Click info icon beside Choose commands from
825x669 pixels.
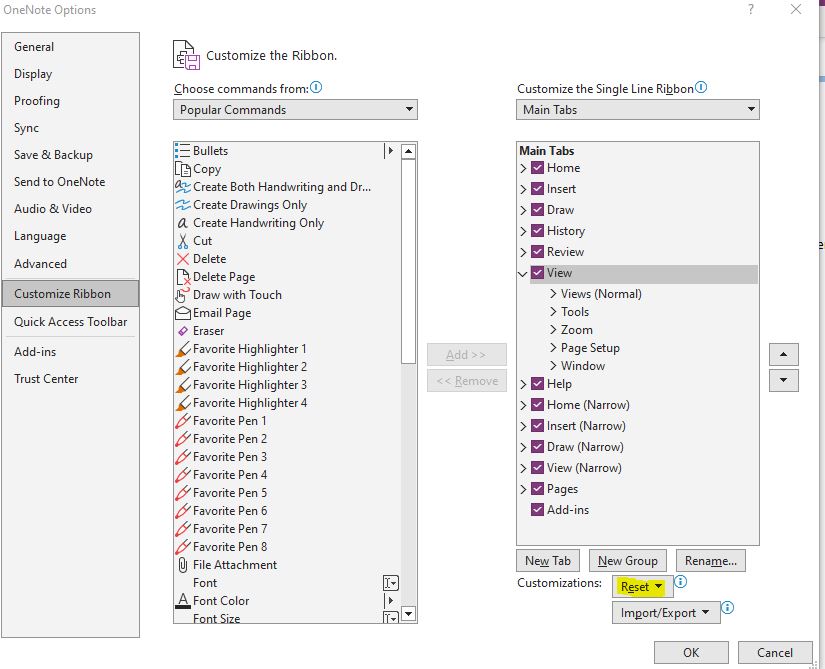tap(316, 87)
